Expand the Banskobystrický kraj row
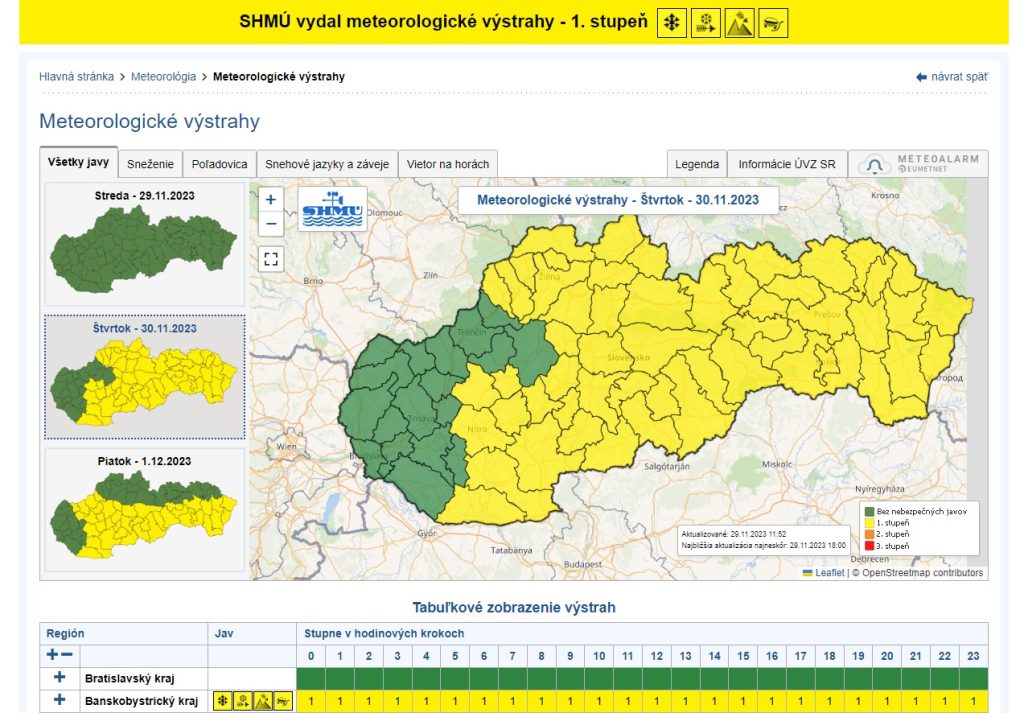 coord(59,701)
